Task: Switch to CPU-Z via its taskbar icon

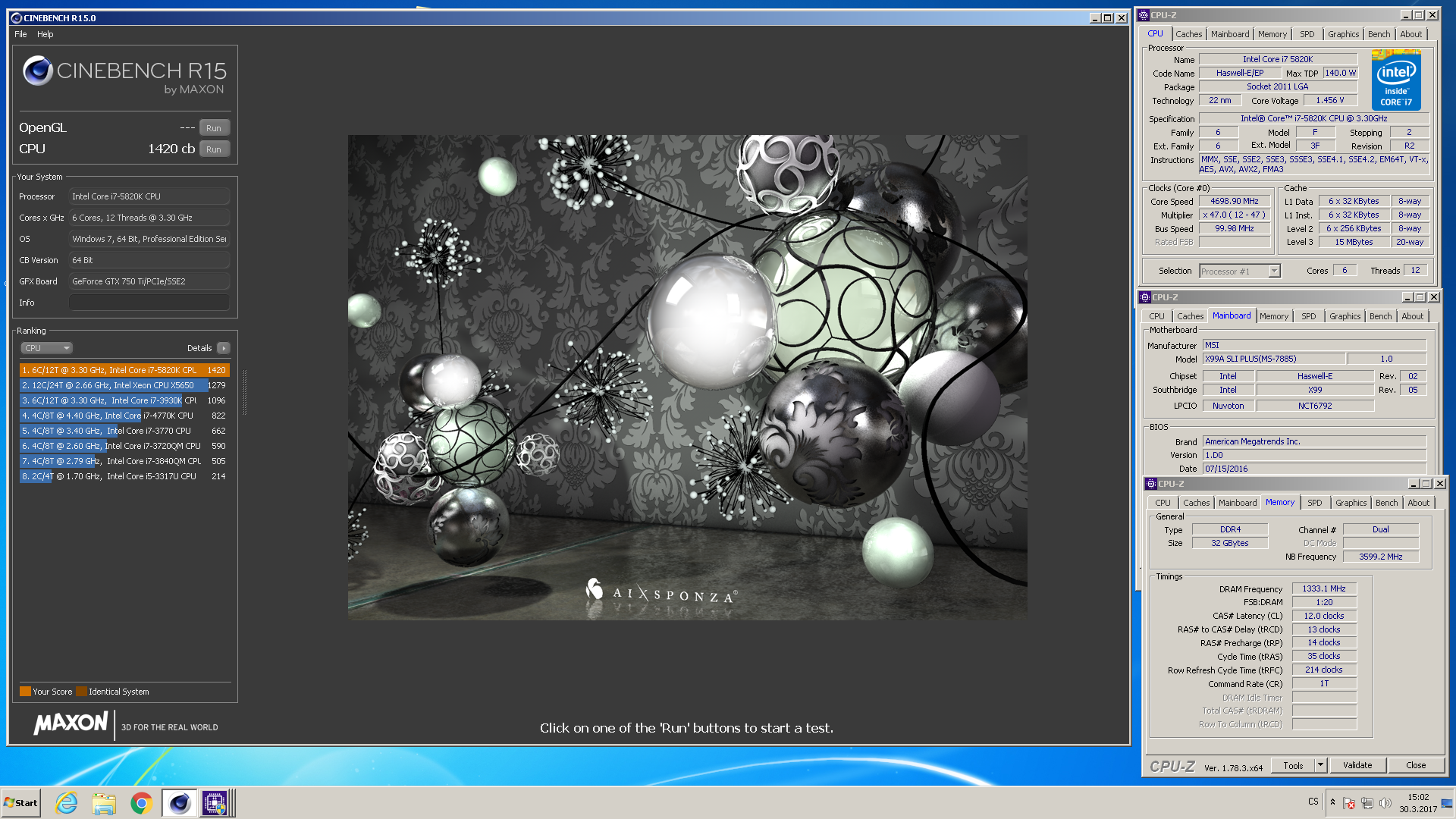Action: tap(215, 803)
